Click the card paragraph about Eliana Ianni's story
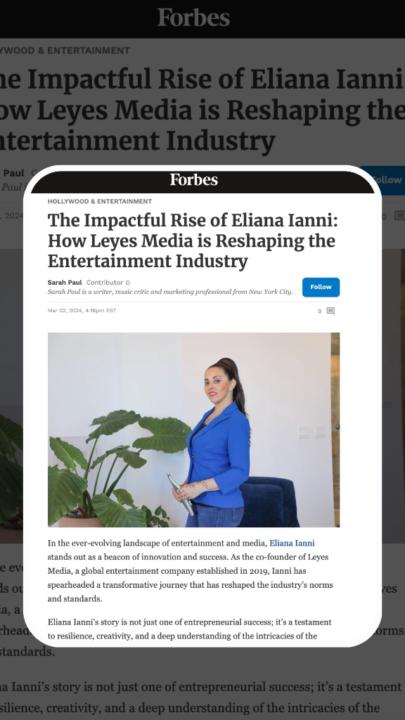The image size is (405, 720). click(190, 629)
